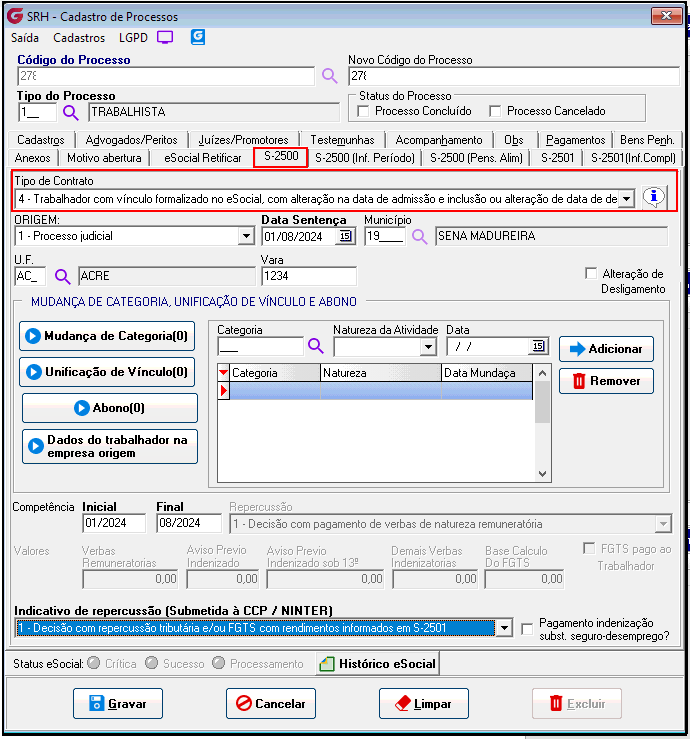Switch to Advogados/Peritos tab
This screenshot has width=690, height=739.
pyautogui.click(x=131, y=140)
